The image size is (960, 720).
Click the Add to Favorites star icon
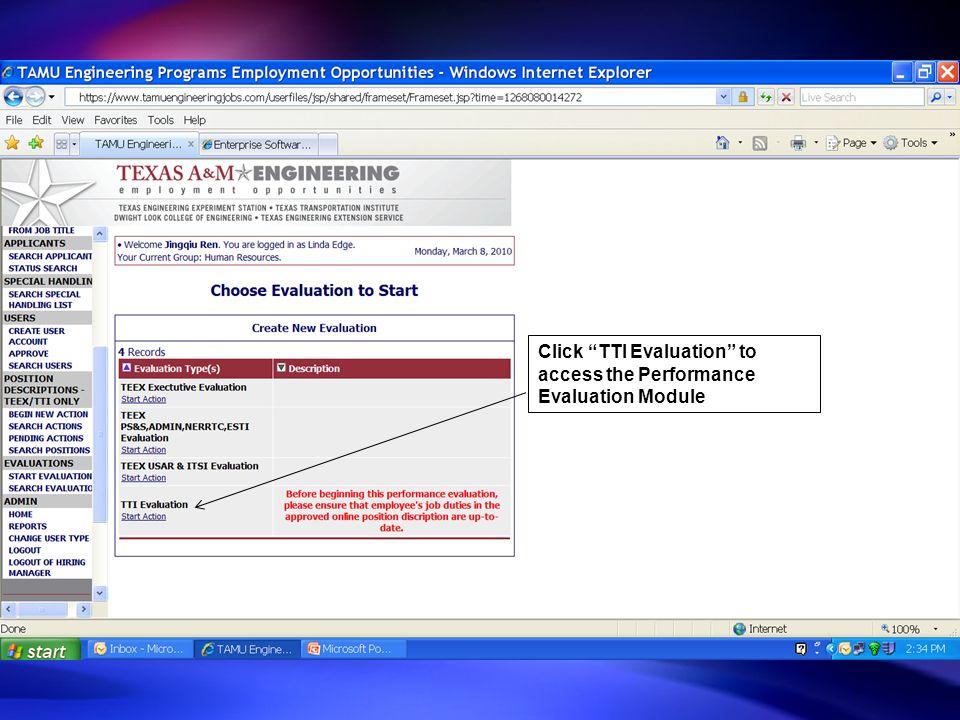(36, 143)
